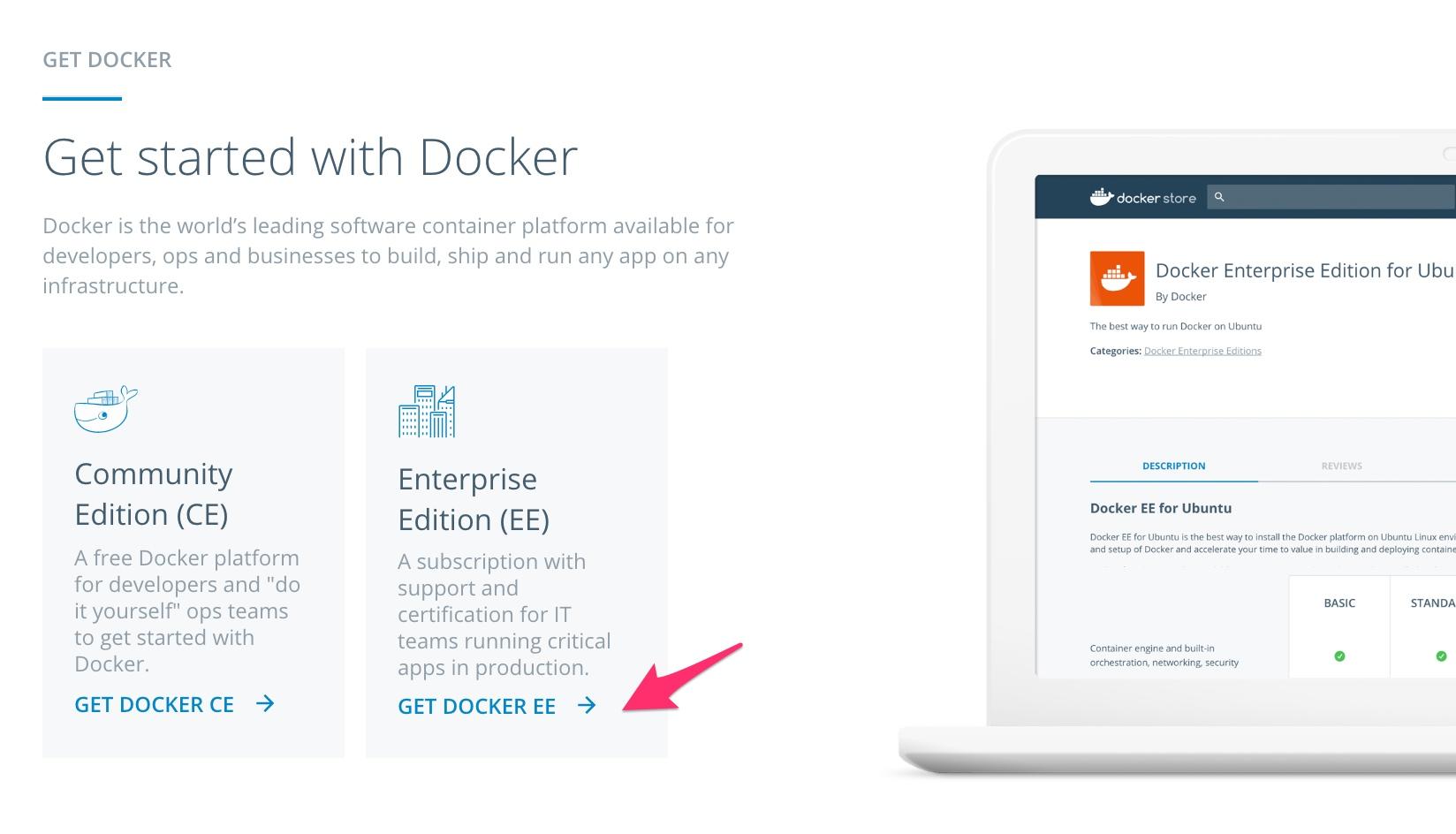Follow the Docker Enterprise Editions category link

click(1202, 351)
